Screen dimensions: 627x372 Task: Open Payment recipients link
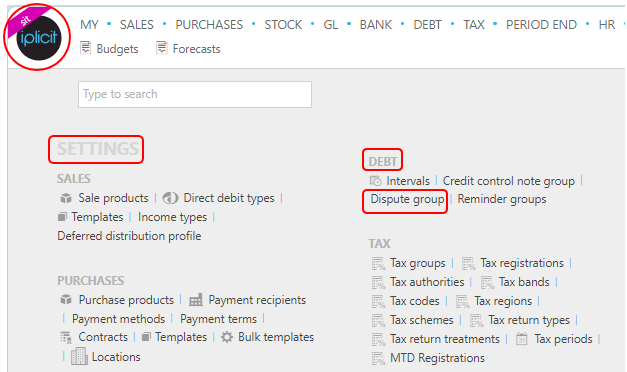point(257,300)
